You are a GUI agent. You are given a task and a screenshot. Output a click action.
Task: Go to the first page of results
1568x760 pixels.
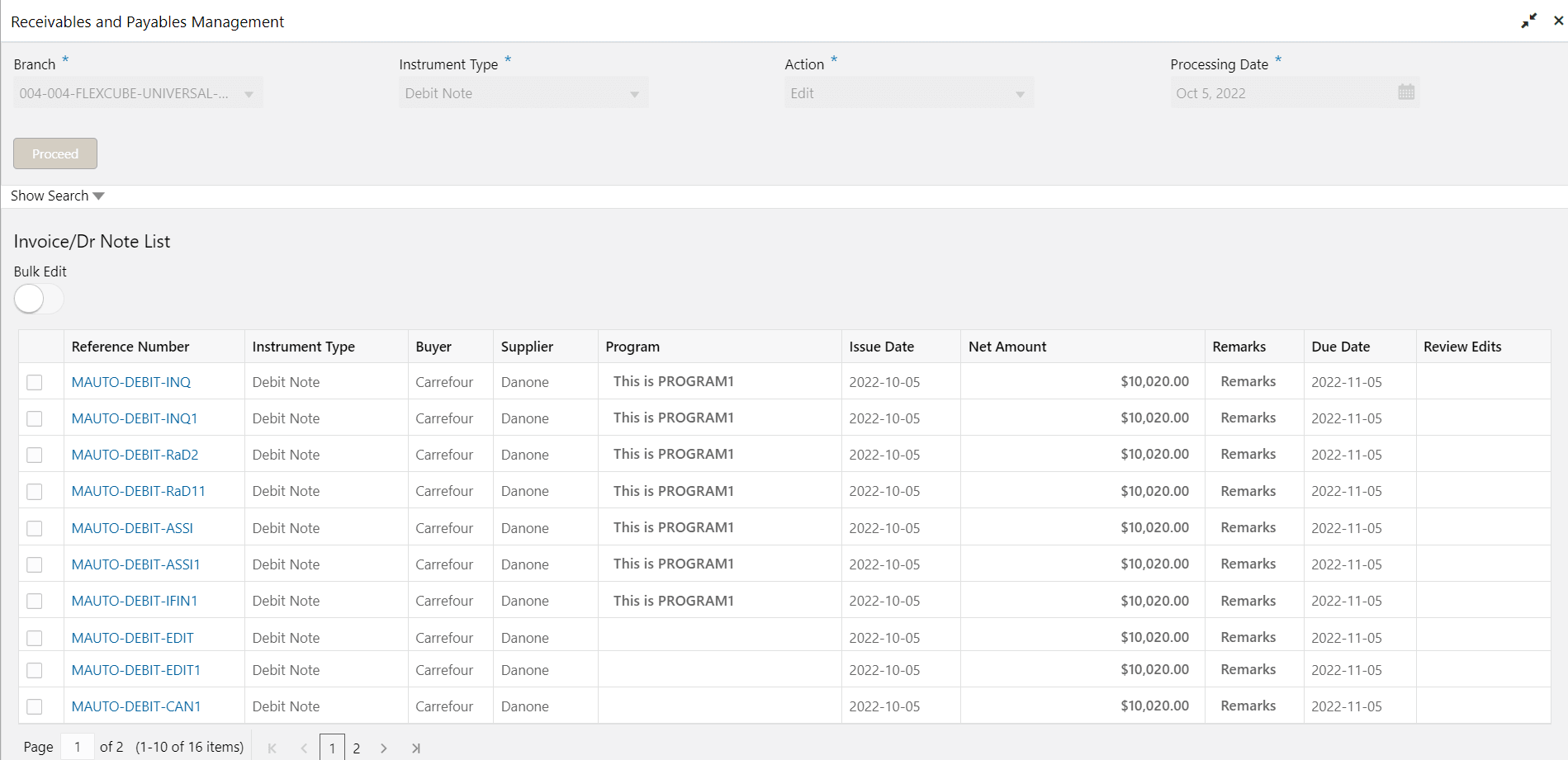coord(272,748)
